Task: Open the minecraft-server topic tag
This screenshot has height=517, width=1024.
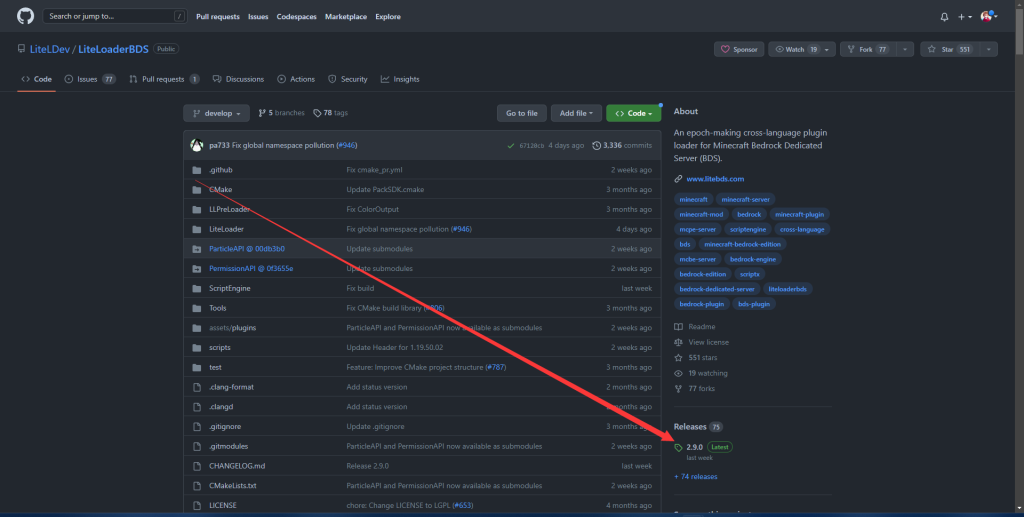Action: pos(745,199)
